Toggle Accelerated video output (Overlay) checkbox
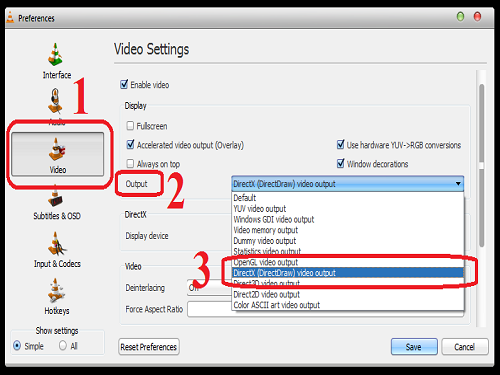The height and width of the screenshot is (375, 500). (x=130, y=145)
